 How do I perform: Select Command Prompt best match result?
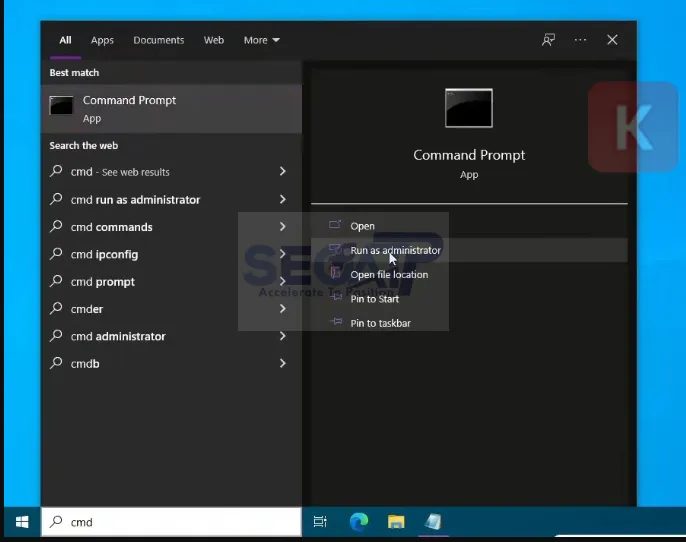coord(172,108)
